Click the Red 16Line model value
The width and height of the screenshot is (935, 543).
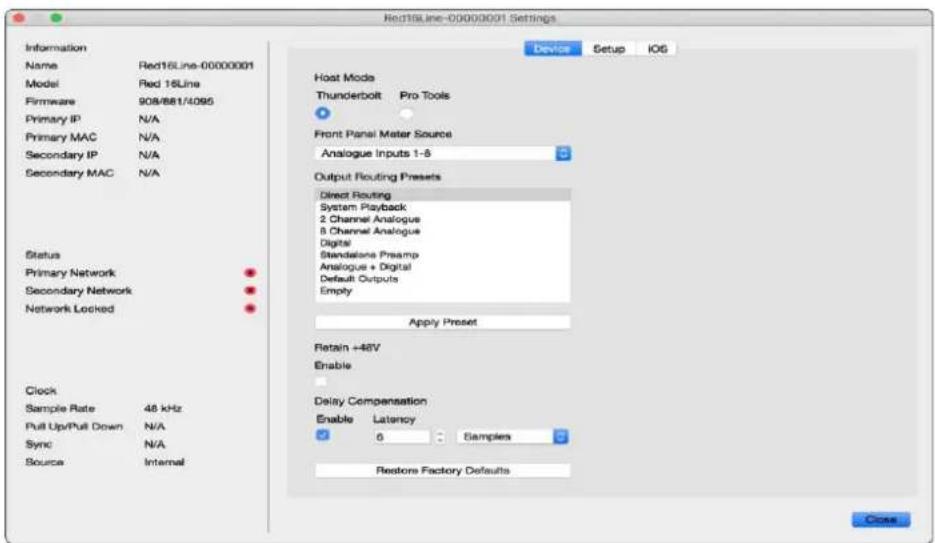[169, 83]
